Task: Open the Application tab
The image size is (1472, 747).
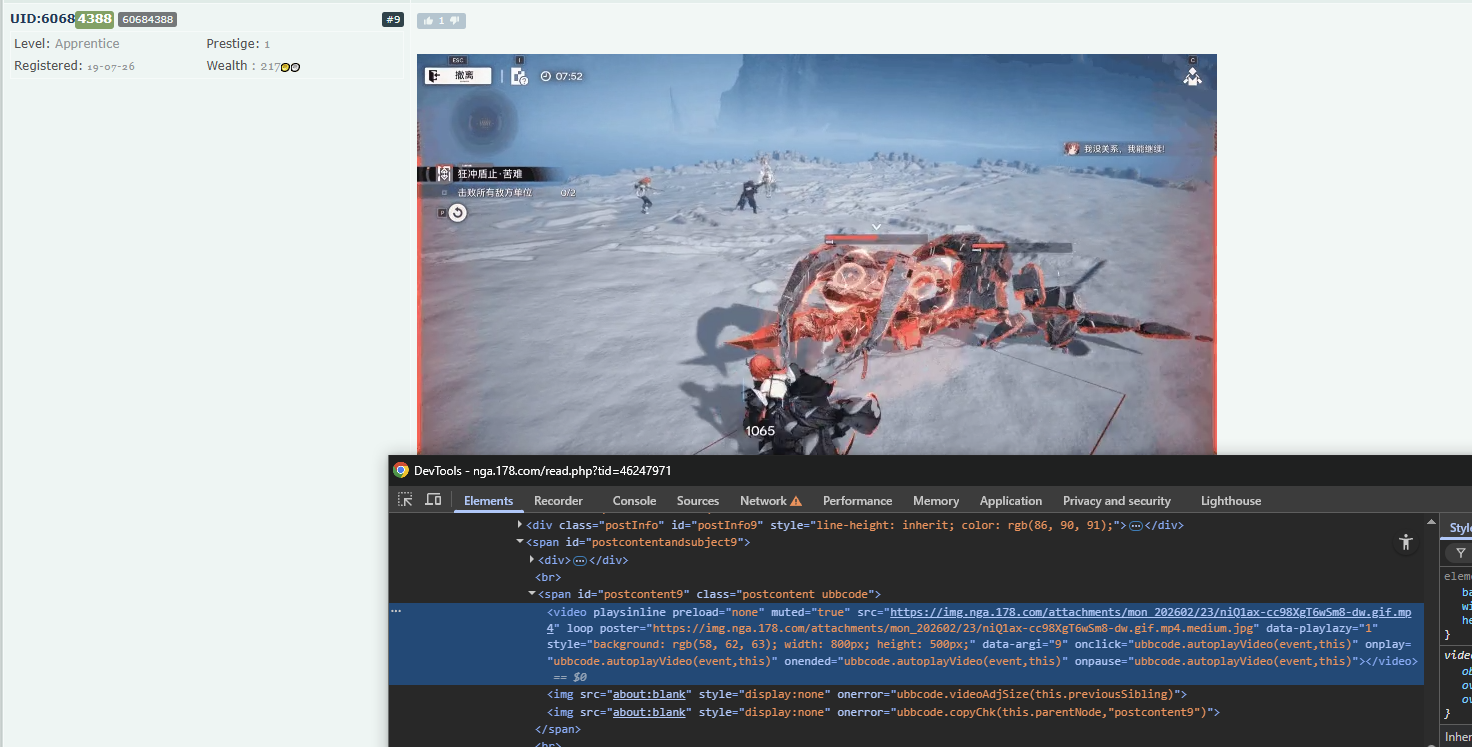Action: click(1010, 501)
